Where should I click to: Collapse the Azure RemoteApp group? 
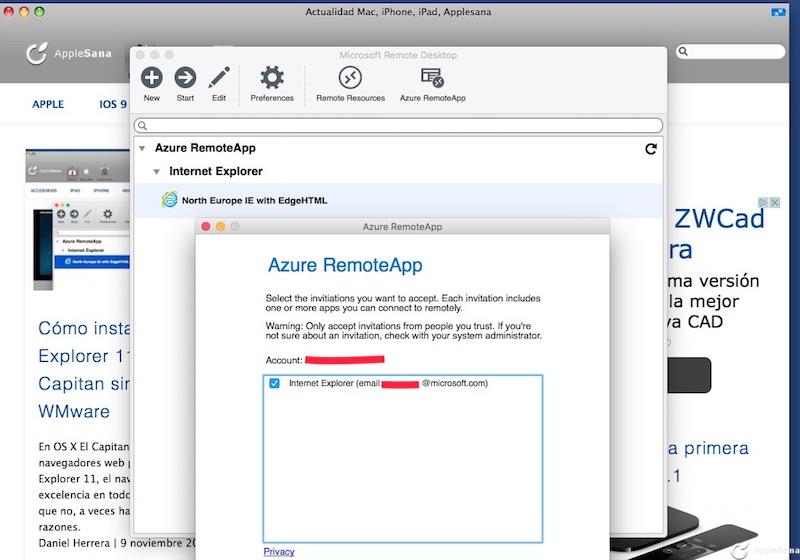[x=142, y=148]
